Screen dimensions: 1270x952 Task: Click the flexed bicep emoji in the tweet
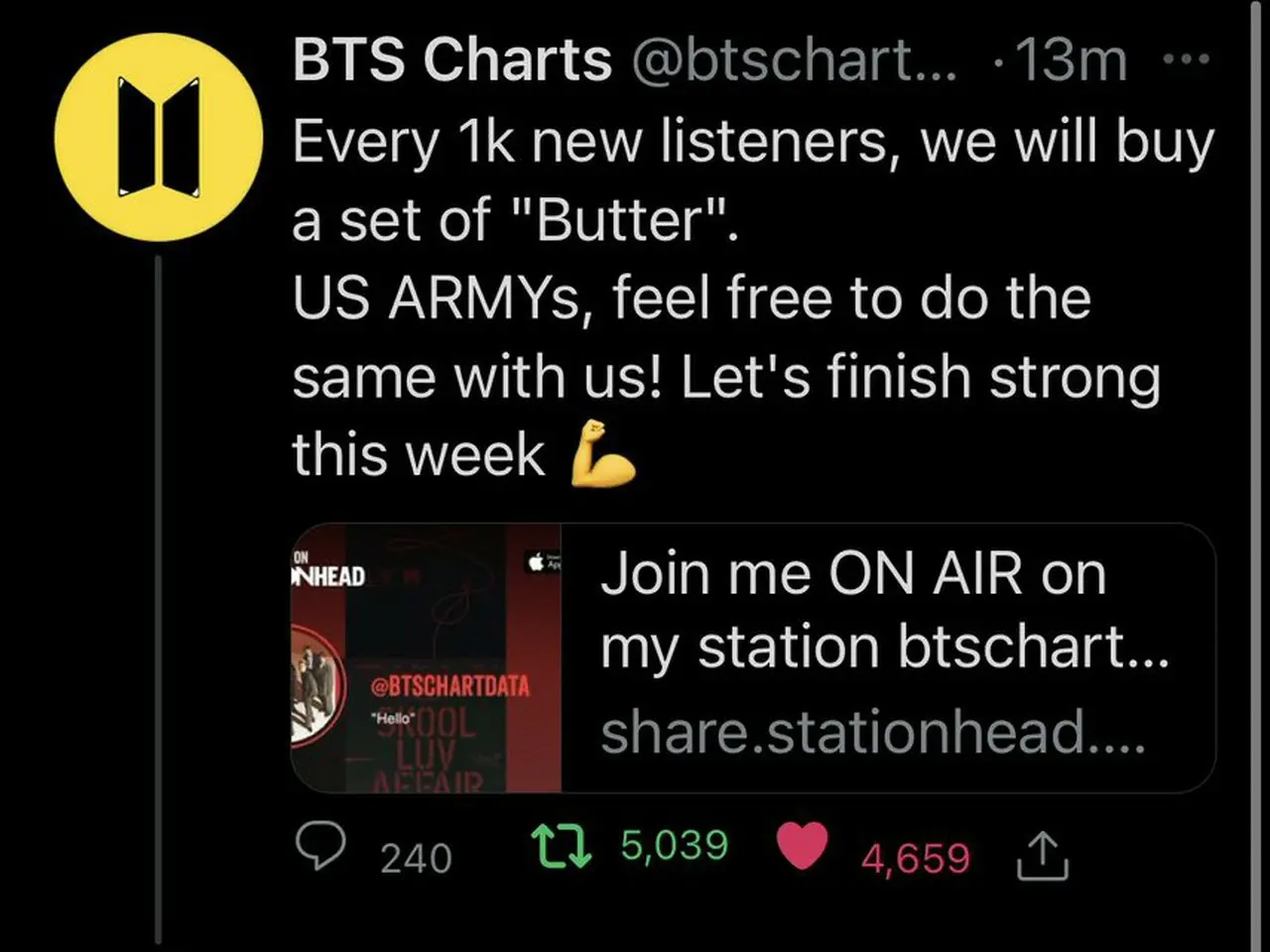[x=602, y=454]
